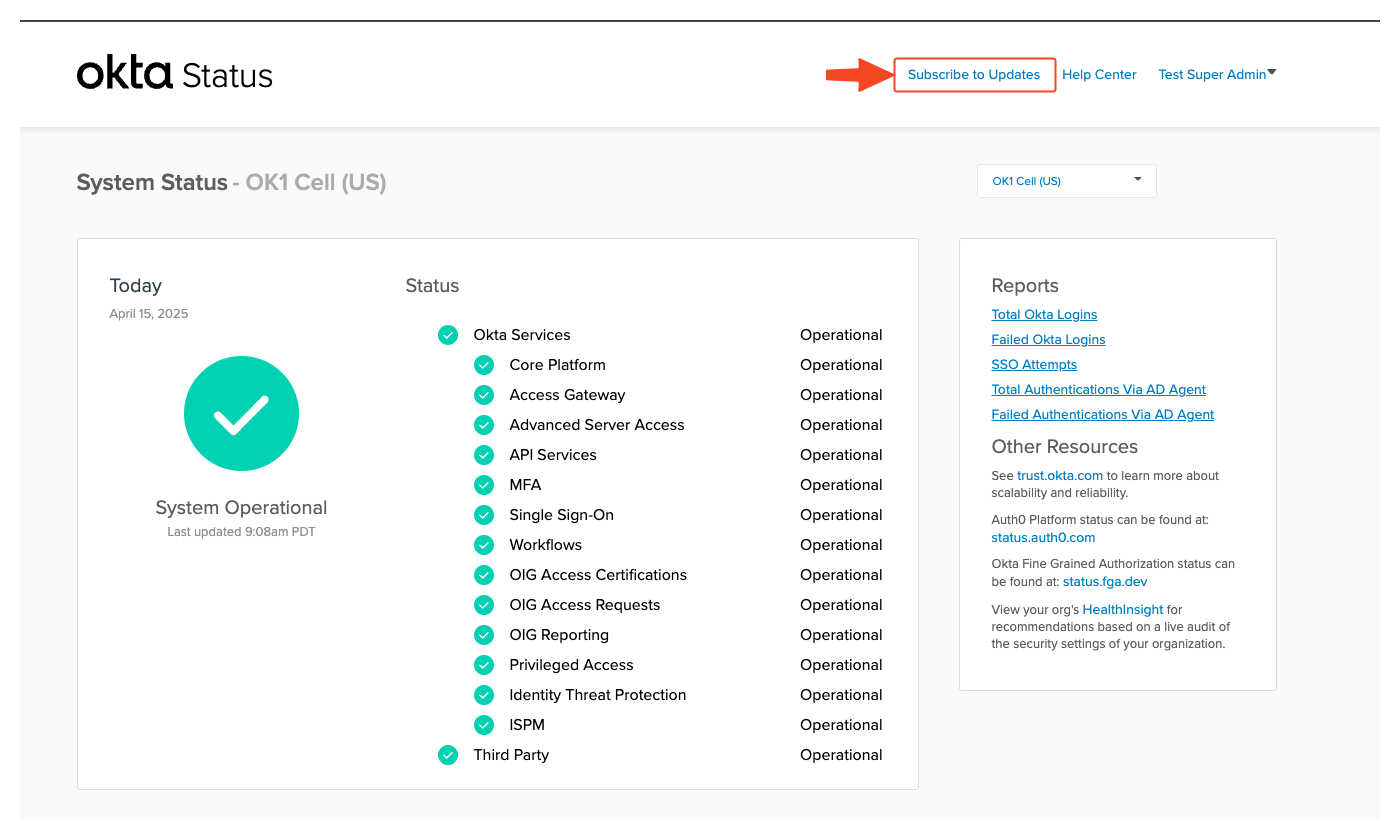Screen dimensions: 1400x839
Task: Open the Total Okta Logins report
Action: coord(1044,314)
